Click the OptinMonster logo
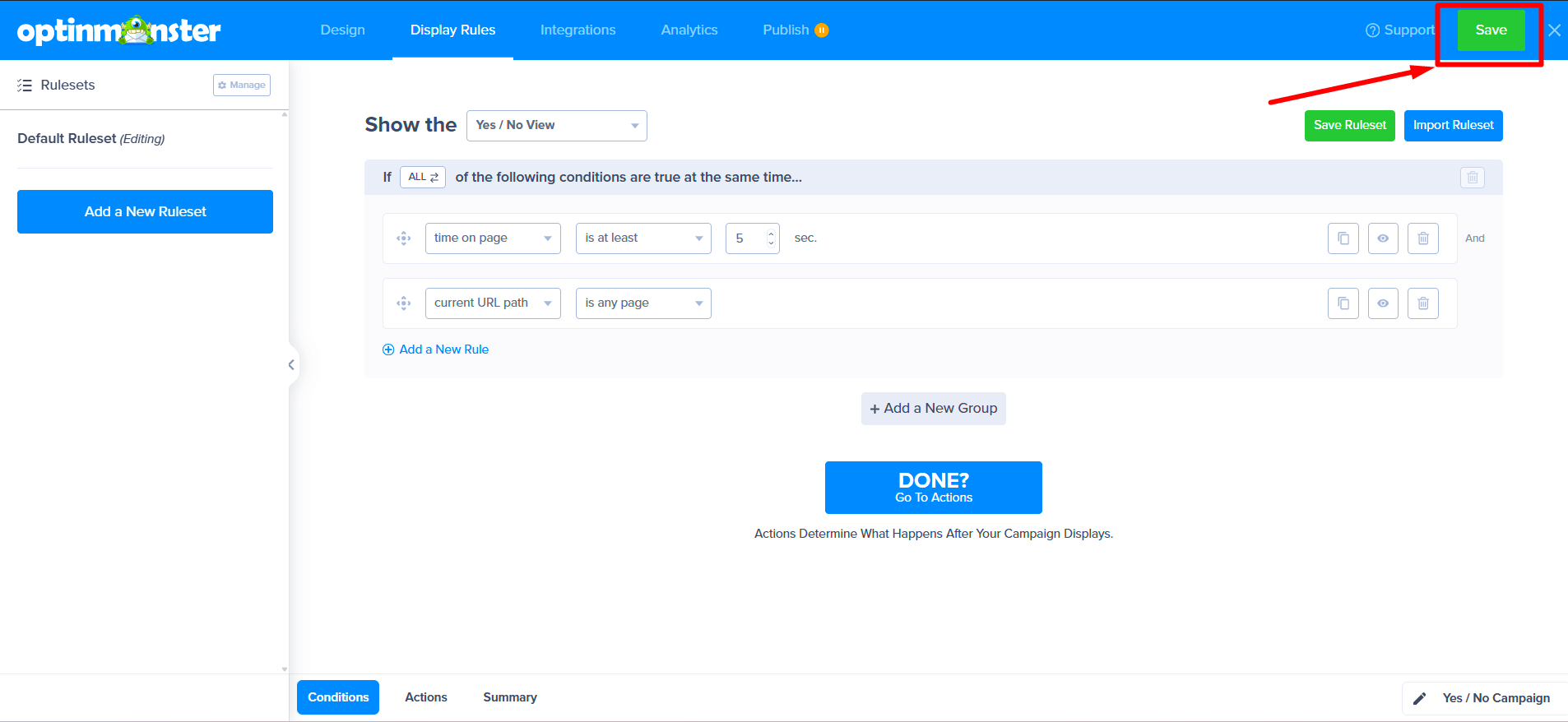The height and width of the screenshot is (722, 1568). (x=118, y=30)
